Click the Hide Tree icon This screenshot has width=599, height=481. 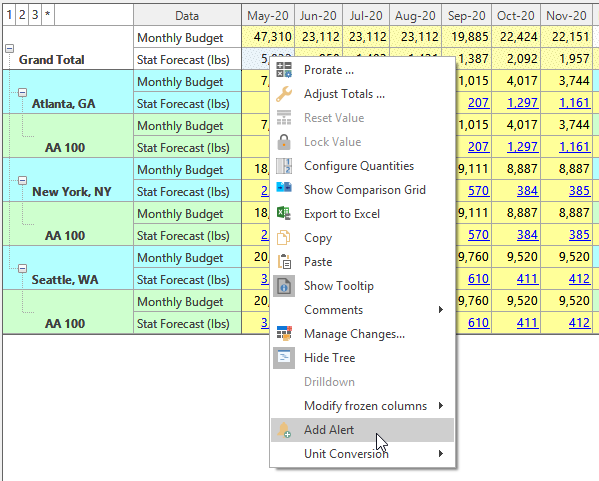coord(284,358)
